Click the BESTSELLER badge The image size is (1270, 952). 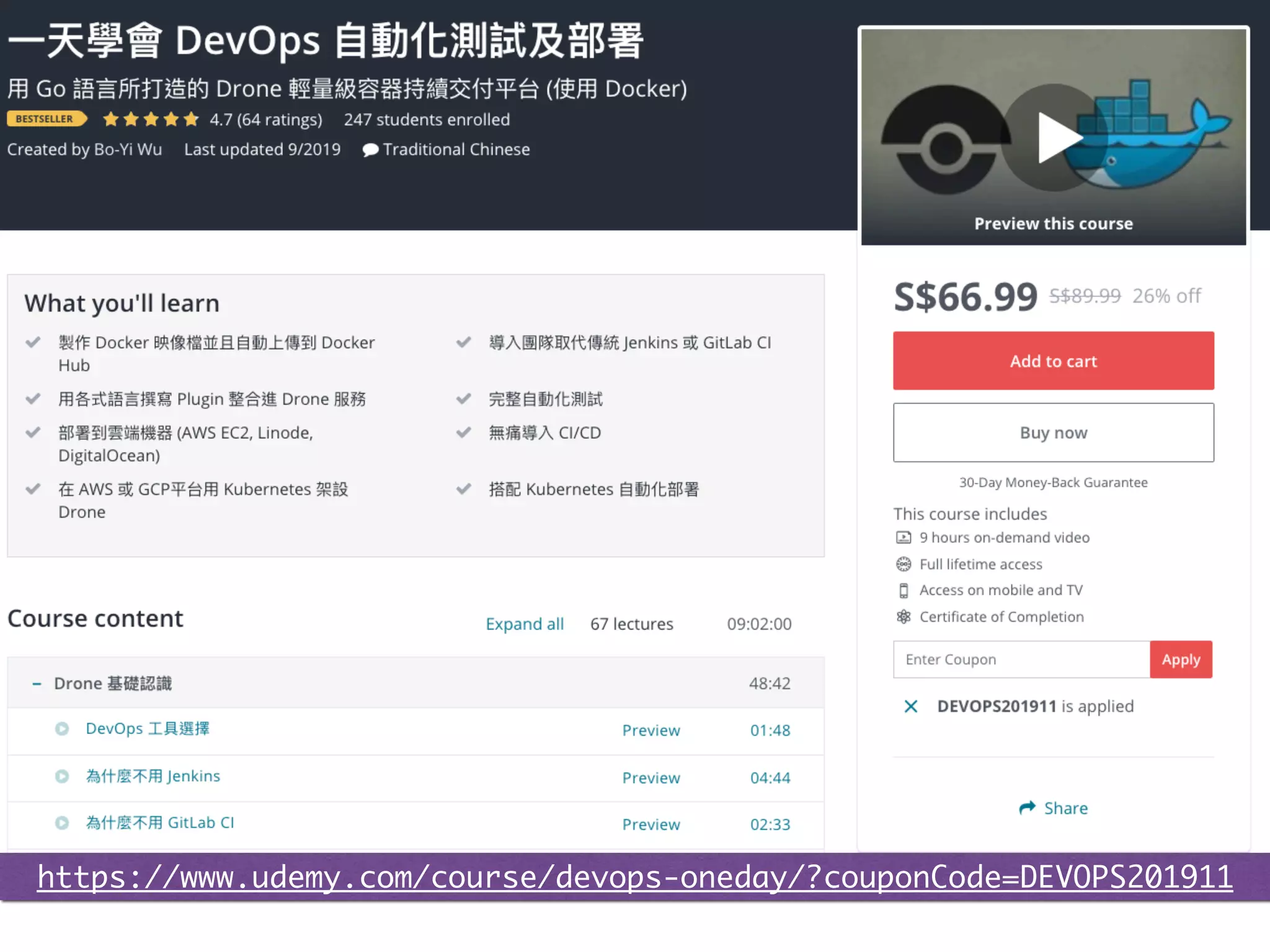pos(47,119)
